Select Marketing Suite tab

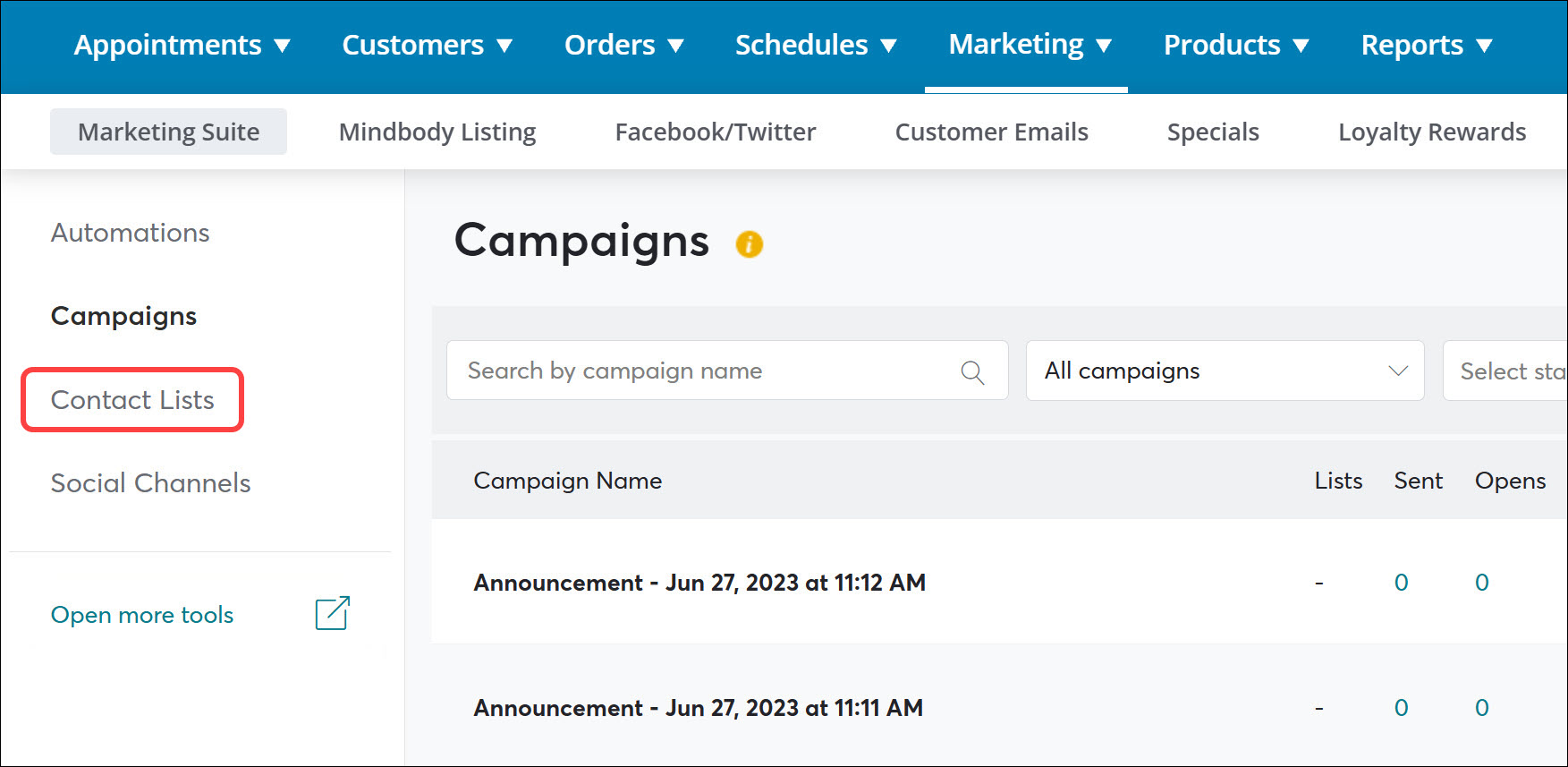168,131
